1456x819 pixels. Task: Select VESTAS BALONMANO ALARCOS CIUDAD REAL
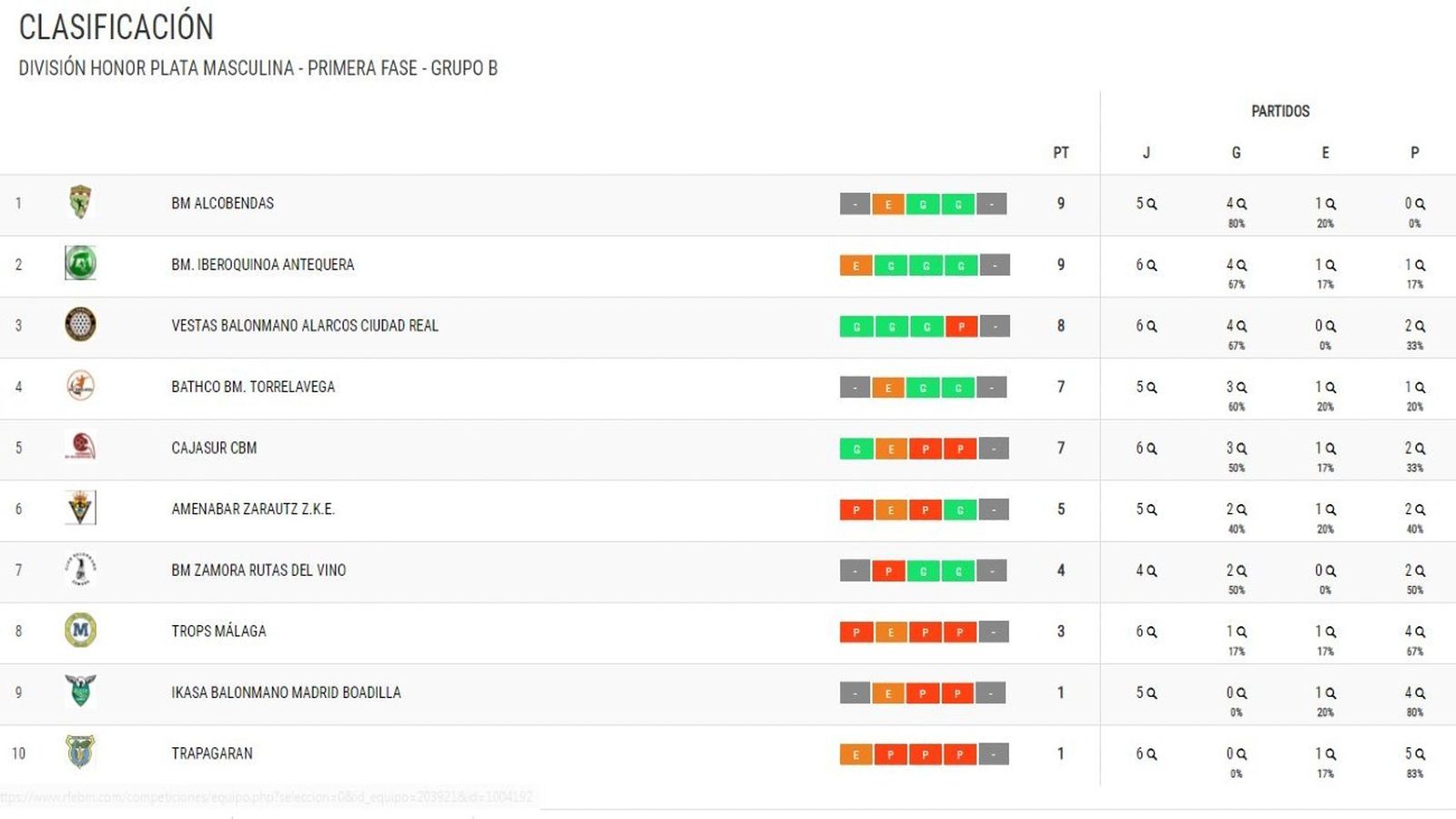304,325
